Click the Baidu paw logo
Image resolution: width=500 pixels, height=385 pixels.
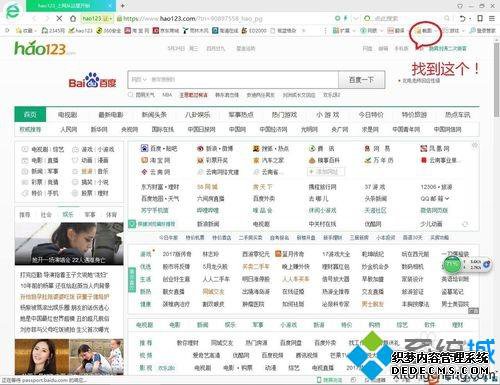tap(92, 80)
